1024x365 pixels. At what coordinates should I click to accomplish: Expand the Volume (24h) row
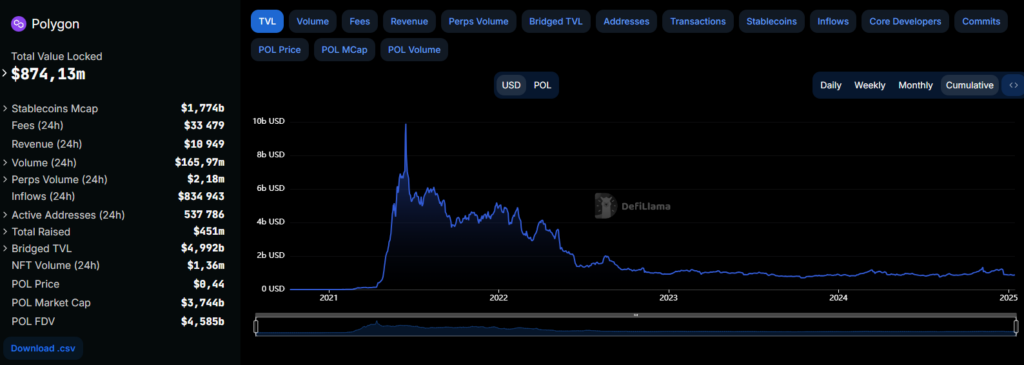coord(5,163)
